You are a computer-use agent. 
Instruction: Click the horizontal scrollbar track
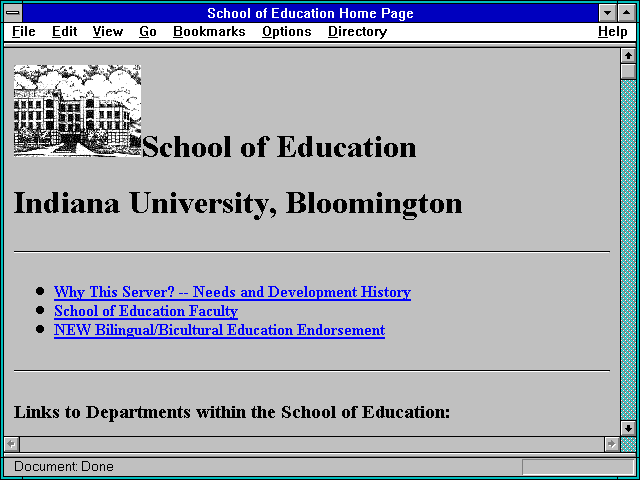pos(312,444)
